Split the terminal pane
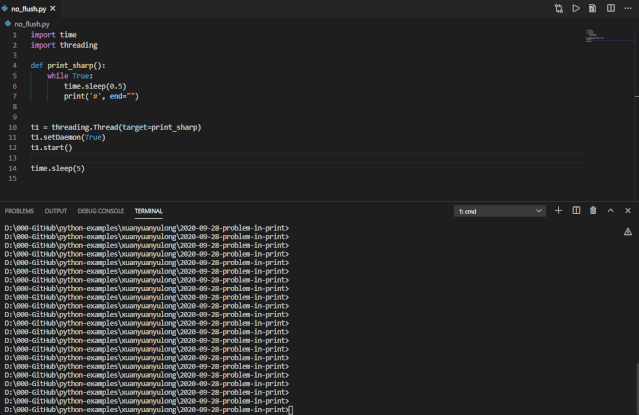This screenshot has height=415, width=639. point(576,210)
